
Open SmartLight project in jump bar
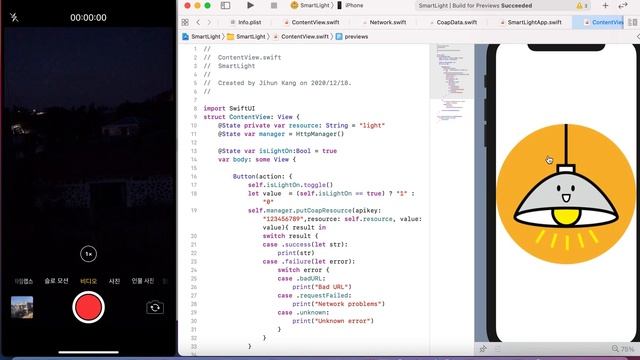[x=201, y=37]
